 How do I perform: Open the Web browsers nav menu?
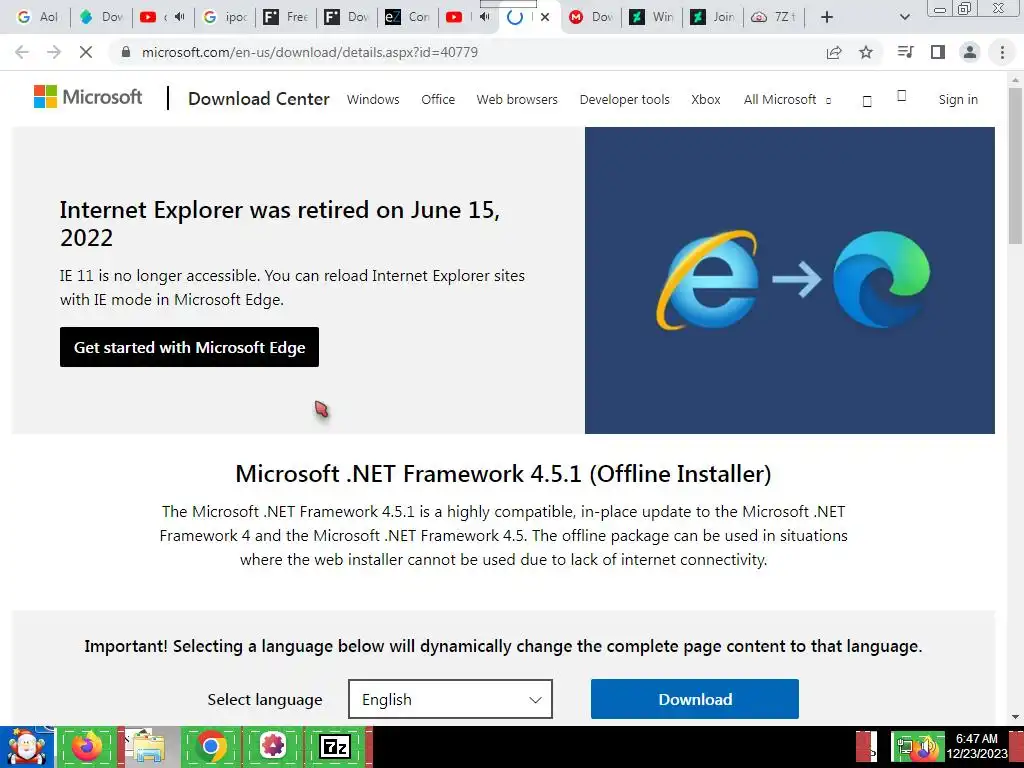(517, 99)
